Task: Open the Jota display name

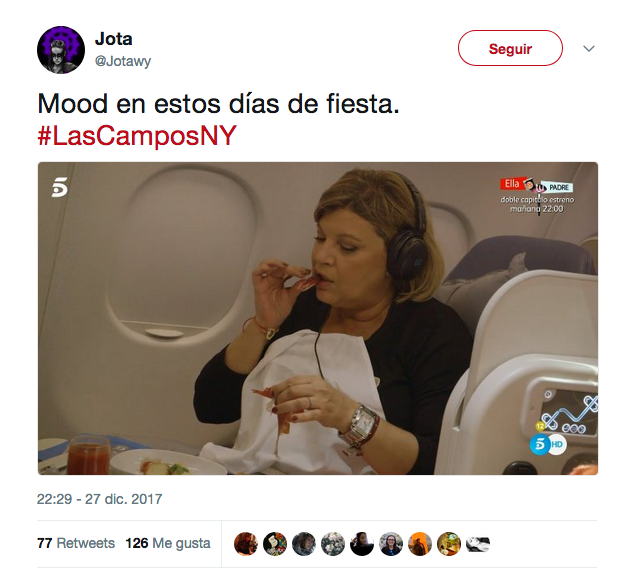Action: click(x=114, y=39)
